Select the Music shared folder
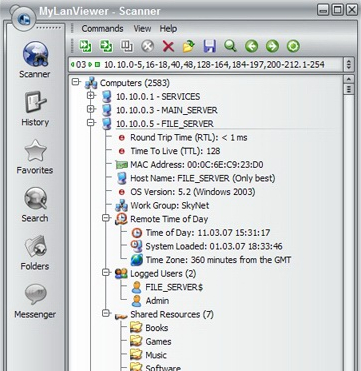Image resolution: width=361 pixels, height=371 pixels. pos(156,355)
